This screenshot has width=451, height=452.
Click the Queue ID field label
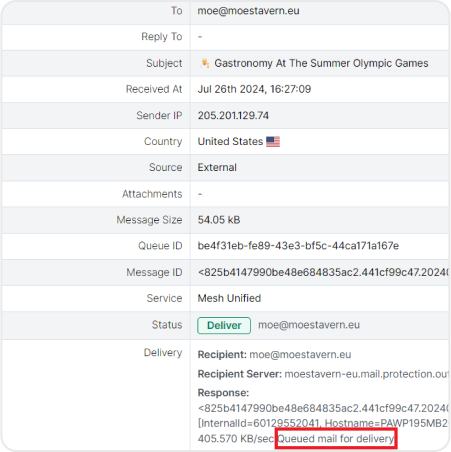[160, 246]
